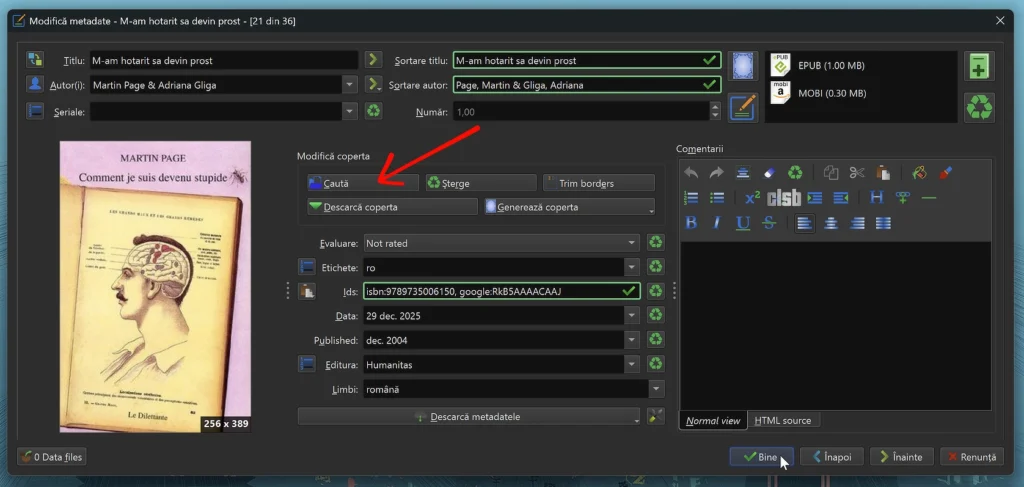Screen dimensions: 1024x487
Task: Open the manage authors editor icon
Action: (x=36, y=85)
